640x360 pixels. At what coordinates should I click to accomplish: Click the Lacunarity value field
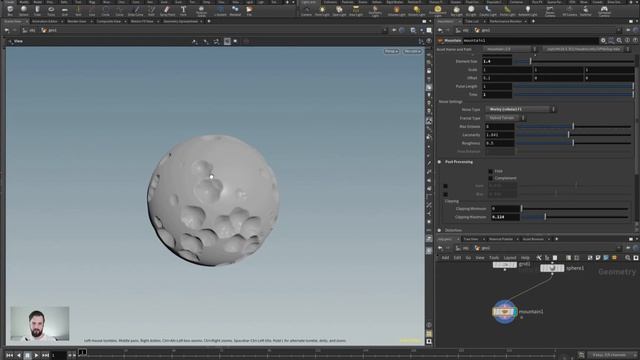(x=499, y=135)
